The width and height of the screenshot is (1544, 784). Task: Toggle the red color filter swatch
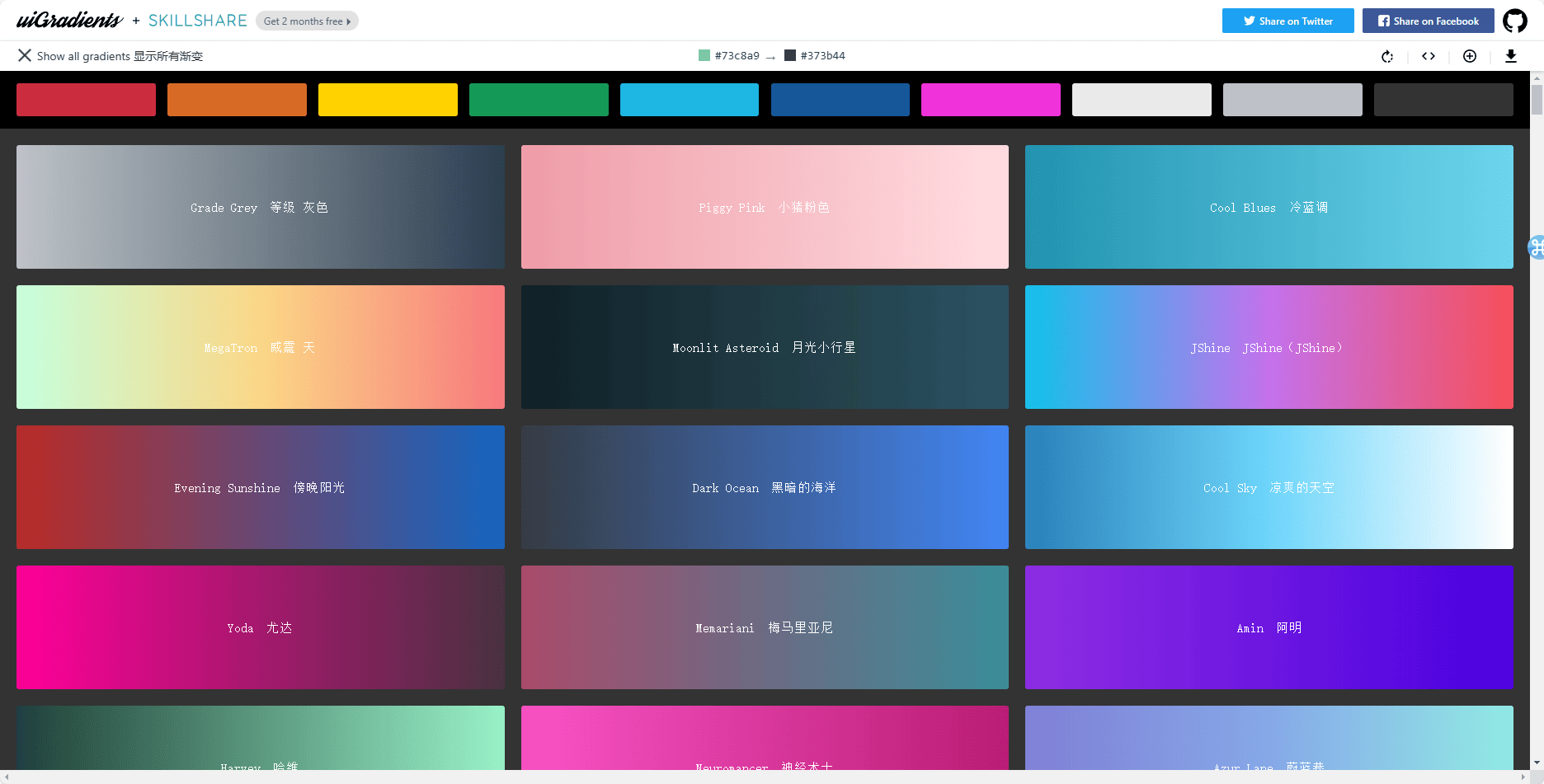(86, 99)
